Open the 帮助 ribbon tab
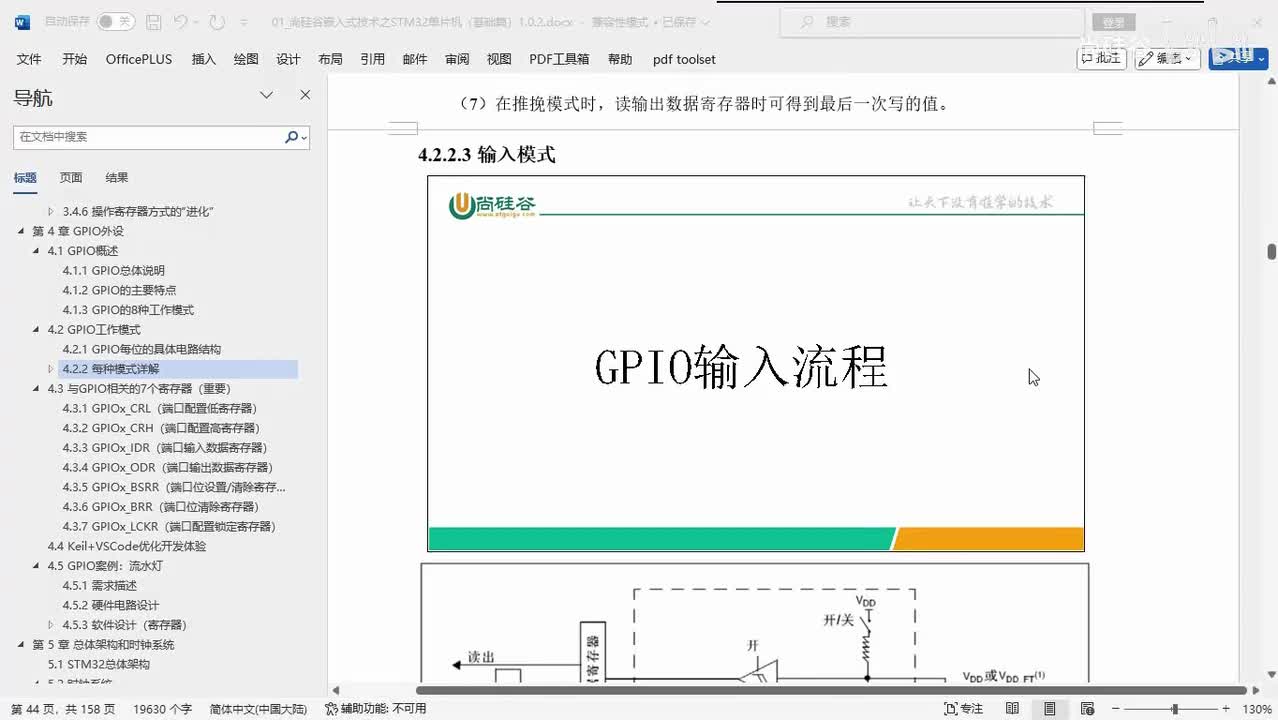This screenshot has height=720, width=1278. point(620,59)
